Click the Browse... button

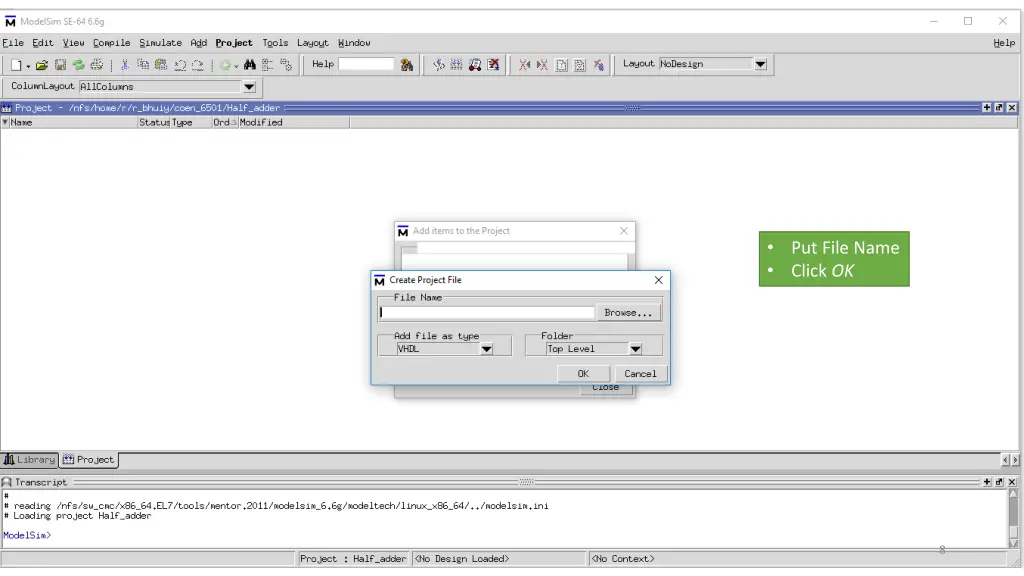pyautogui.click(x=628, y=313)
